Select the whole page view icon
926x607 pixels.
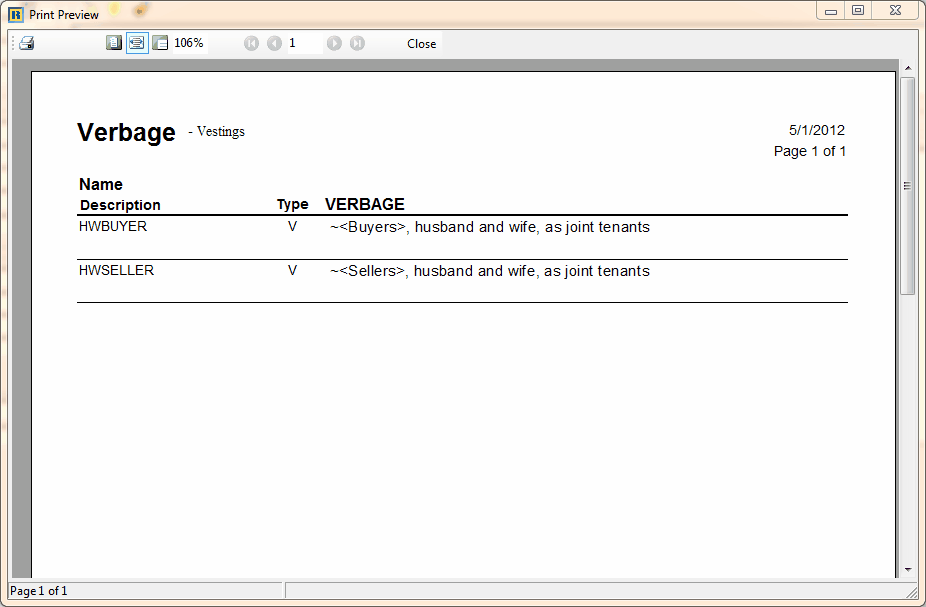tap(114, 43)
